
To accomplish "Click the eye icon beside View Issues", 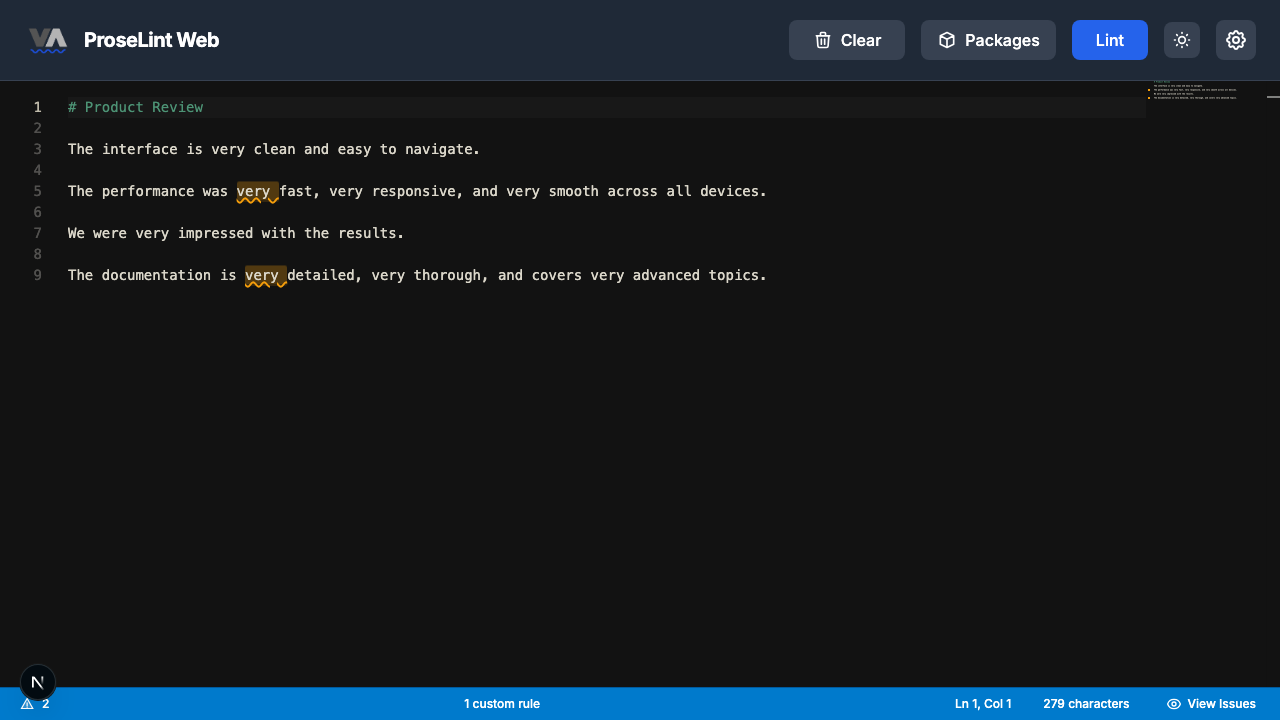I will [1174, 704].
